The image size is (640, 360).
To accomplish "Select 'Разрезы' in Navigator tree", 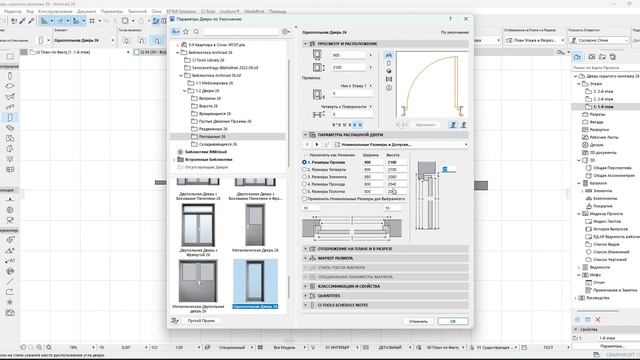I will pyautogui.click(x=598, y=114).
